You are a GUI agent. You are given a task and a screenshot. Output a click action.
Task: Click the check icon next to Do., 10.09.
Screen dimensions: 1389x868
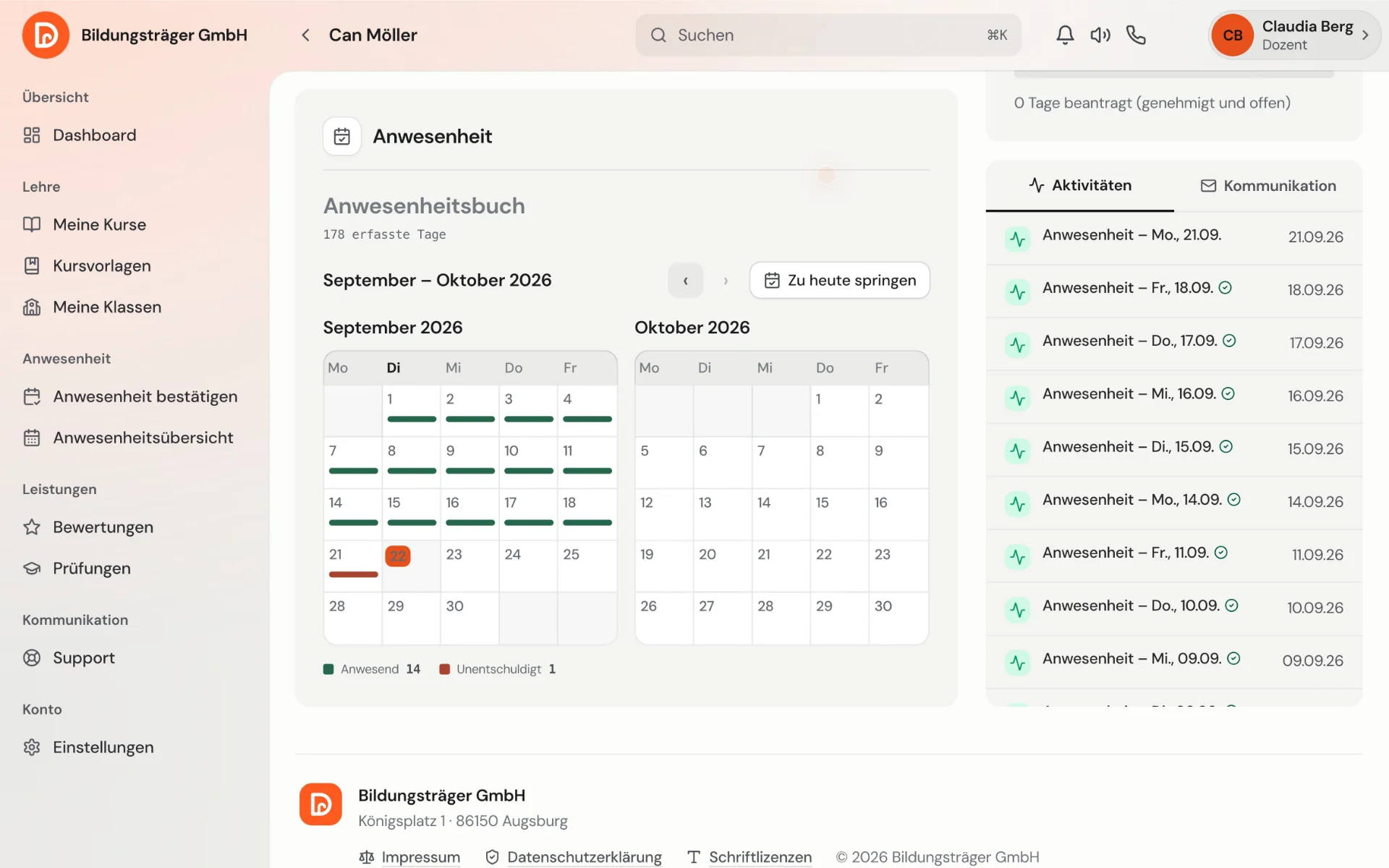pos(1231,605)
